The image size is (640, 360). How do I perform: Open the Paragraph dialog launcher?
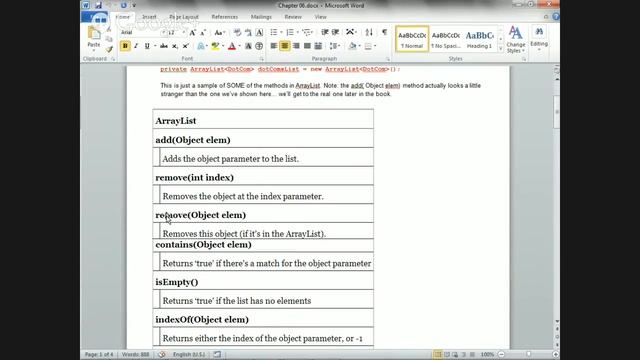388,59
